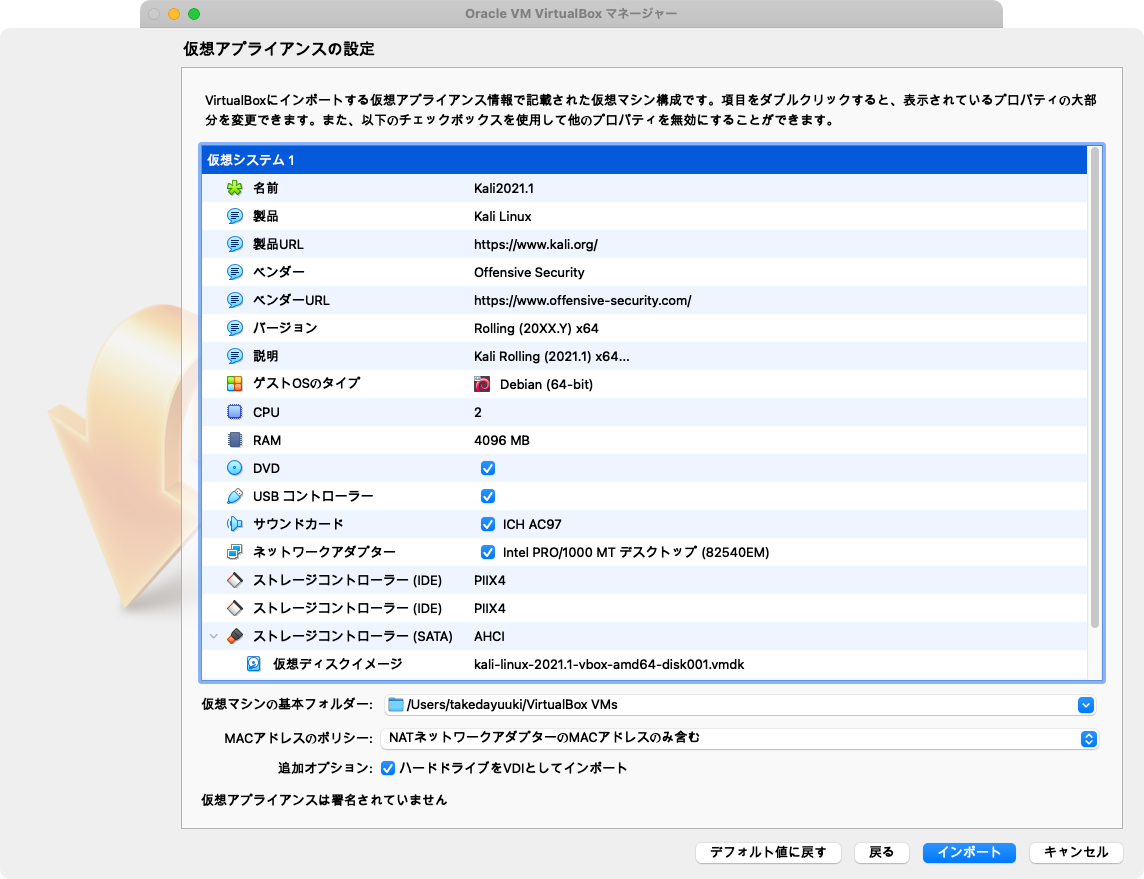Open the 仮想マシンの基本フォルダー dropdown arrow
This screenshot has height=879, width=1144.
coord(1086,705)
